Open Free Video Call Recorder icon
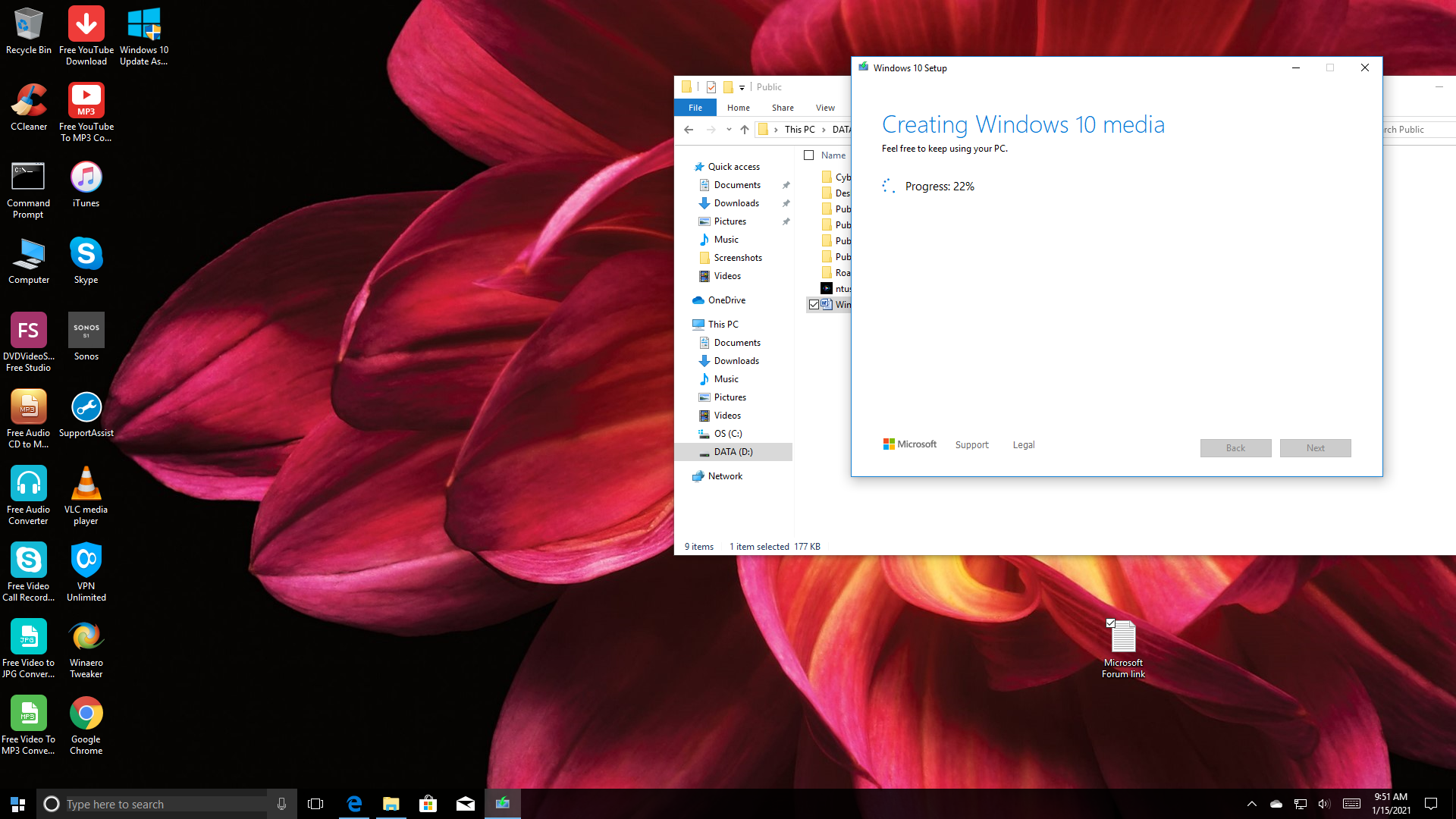This screenshot has width=1456, height=819. tap(29, 572)
